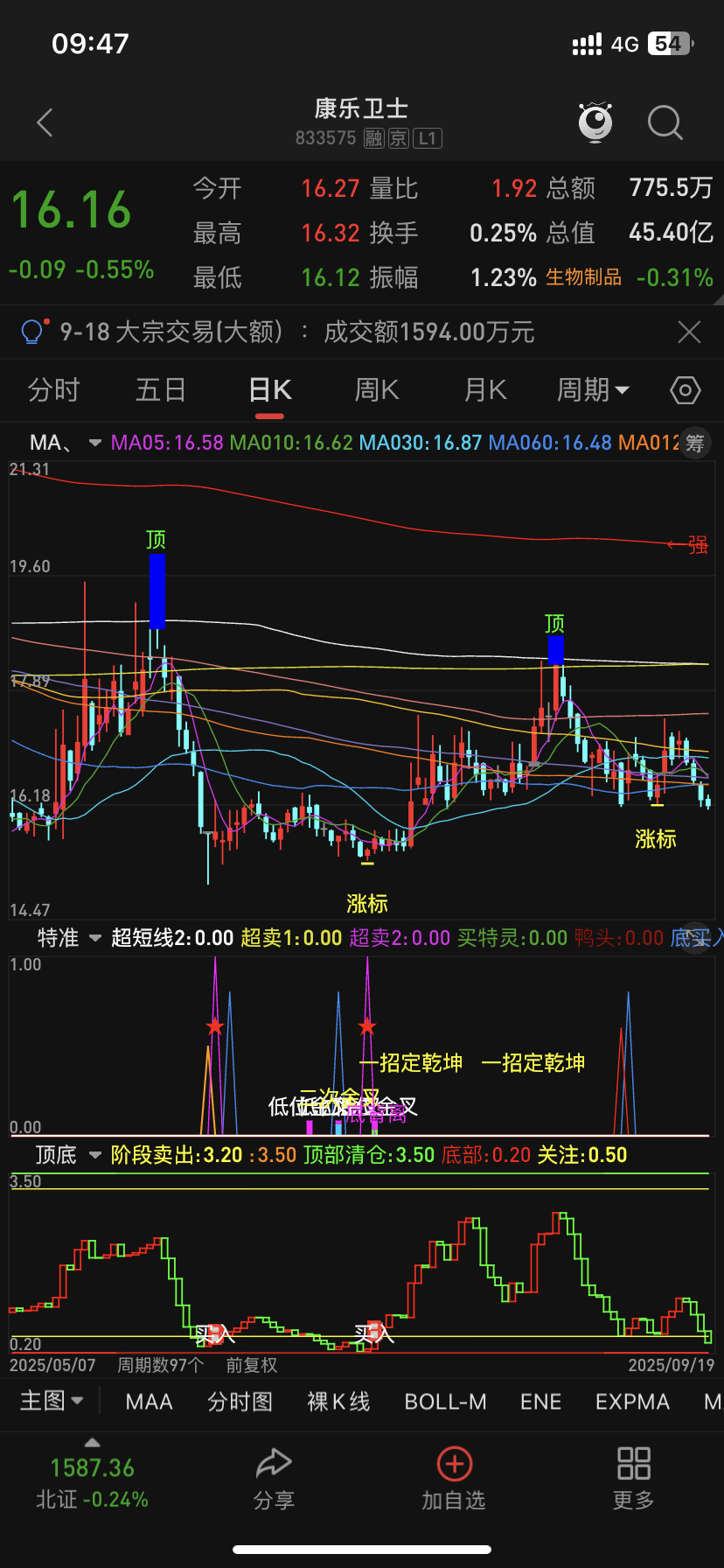Tap the 总额 775.5万 value
The width and height of the screenshot is (724, 1568).
tap(671, 188)
